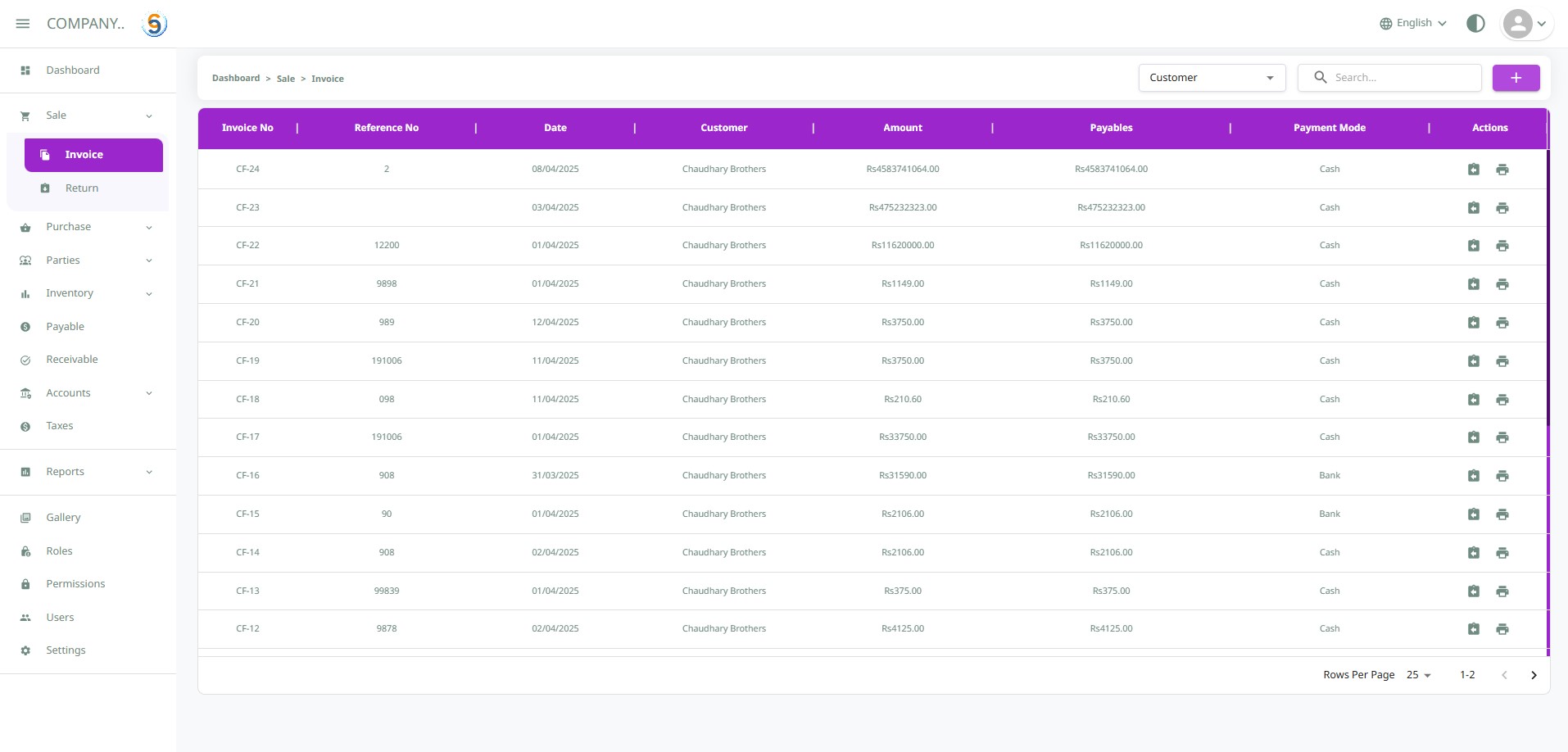1568x752 pixels.
Task: Navigate to Dashboard breadcrumb link
Action: point(235,79)
